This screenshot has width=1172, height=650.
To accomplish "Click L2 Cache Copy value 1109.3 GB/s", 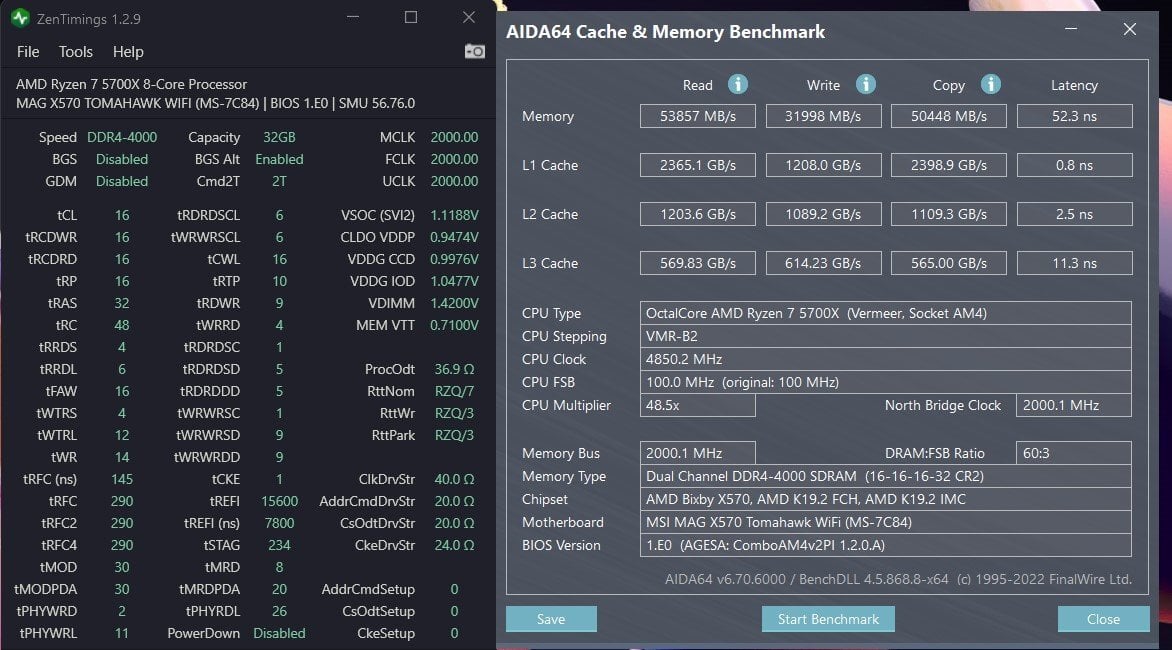I will point(949,214).
